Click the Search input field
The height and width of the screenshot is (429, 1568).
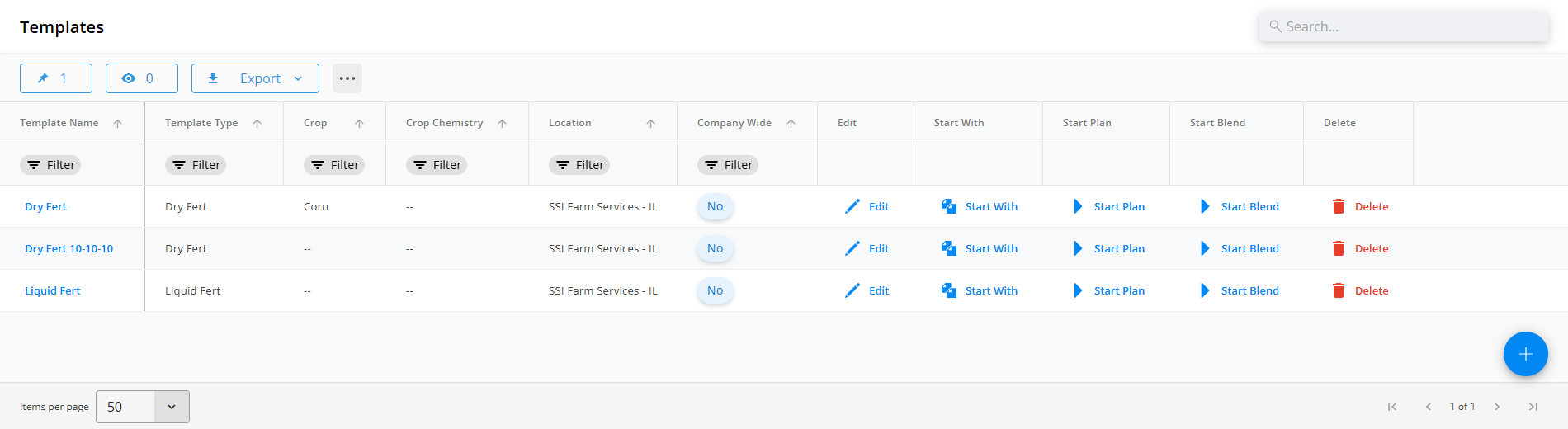(1403, 26)
